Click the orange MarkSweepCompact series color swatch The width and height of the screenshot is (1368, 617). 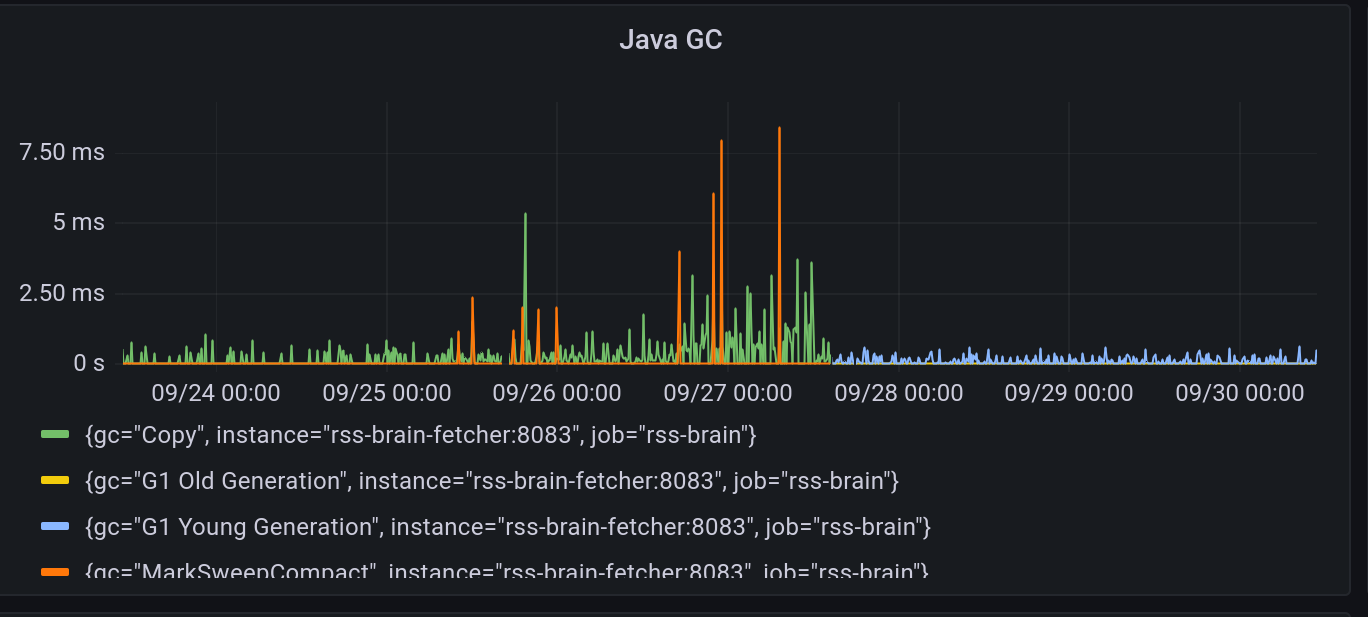[55, 572]
